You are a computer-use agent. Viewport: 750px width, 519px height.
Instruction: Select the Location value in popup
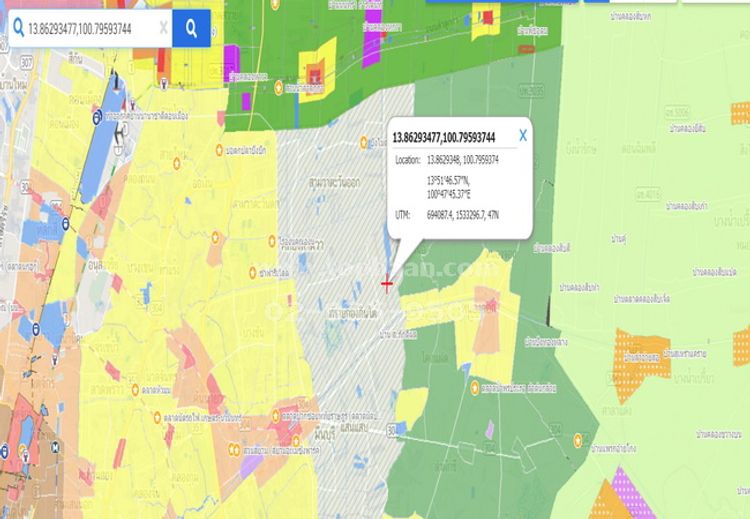pyautogui.click(x=463, y=160)
